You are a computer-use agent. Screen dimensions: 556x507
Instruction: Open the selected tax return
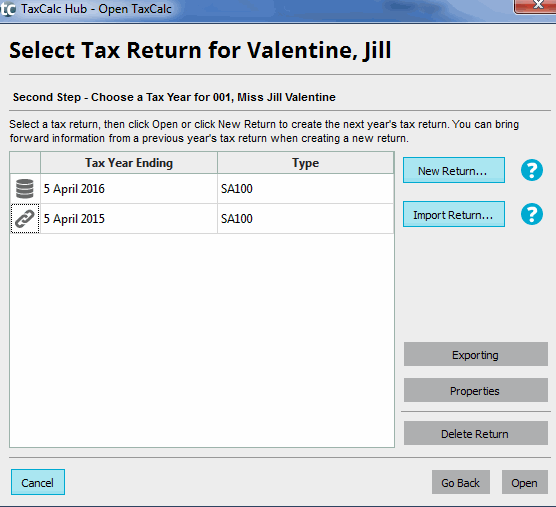(x=524, y=482)
